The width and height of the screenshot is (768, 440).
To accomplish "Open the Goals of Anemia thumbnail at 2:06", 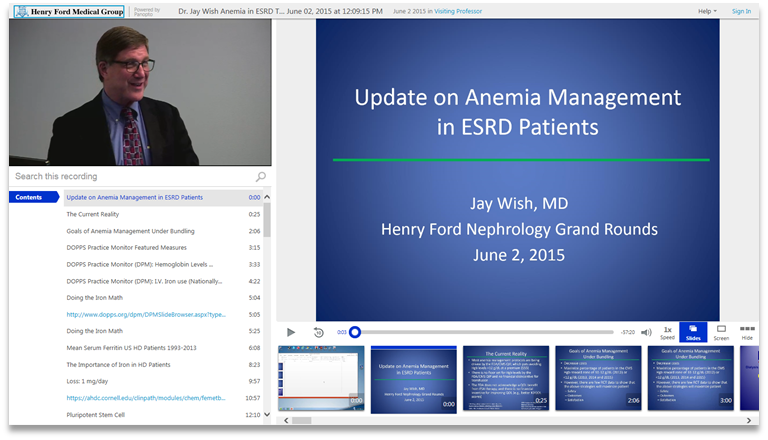I will (x=598, y=378).
